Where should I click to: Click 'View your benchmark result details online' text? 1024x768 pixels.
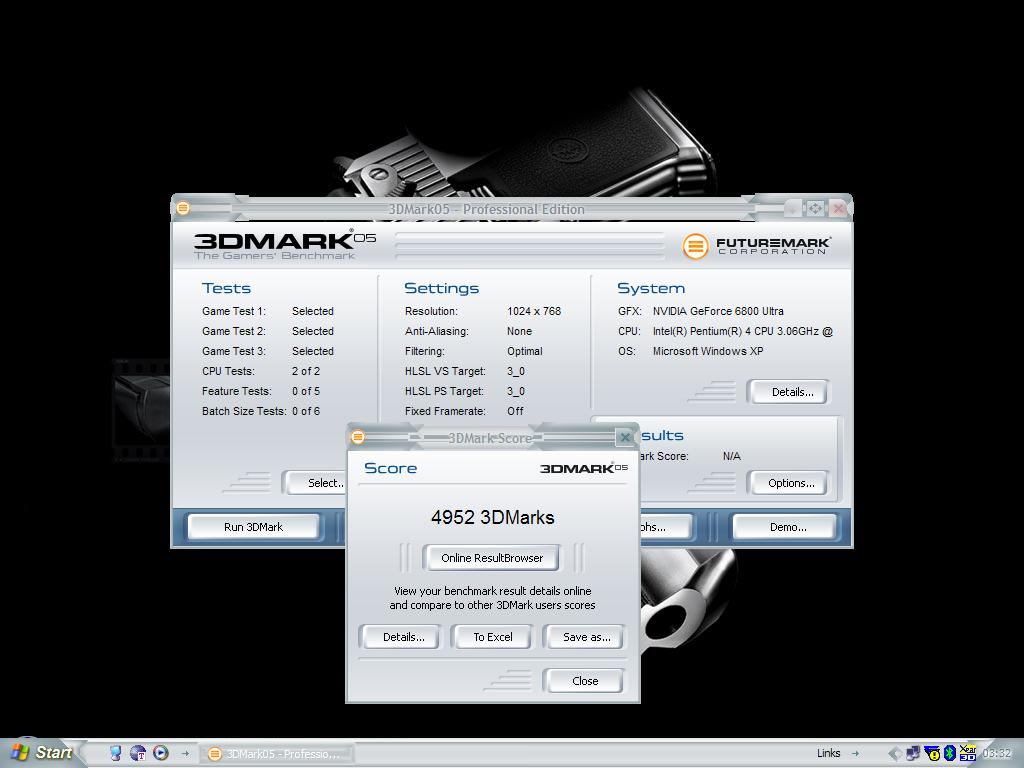pyautogui.click(x=492, y=591)
